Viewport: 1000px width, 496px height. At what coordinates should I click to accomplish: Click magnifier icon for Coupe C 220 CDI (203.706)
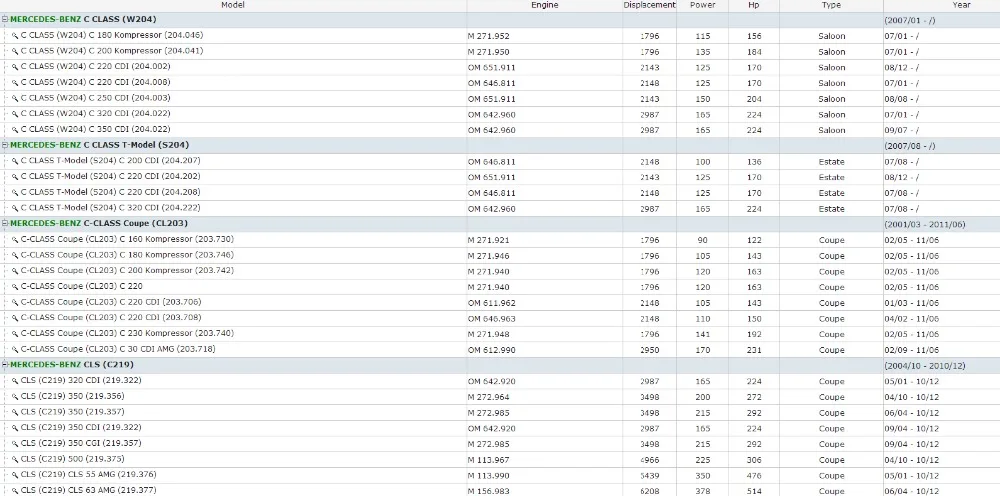tap(15, 302)
